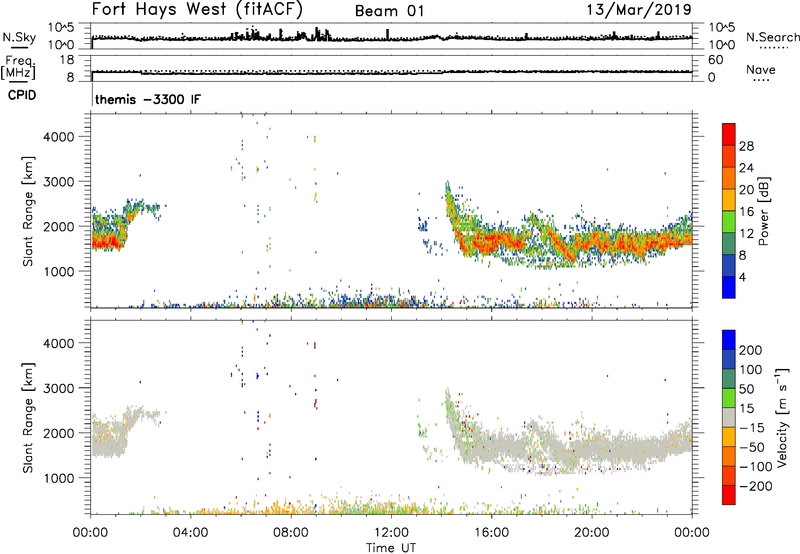Click the '1000' tick on the velocity panel
The width and height of the screenshot is (800, 554).
pyautogui.click(x=59, y=478)
